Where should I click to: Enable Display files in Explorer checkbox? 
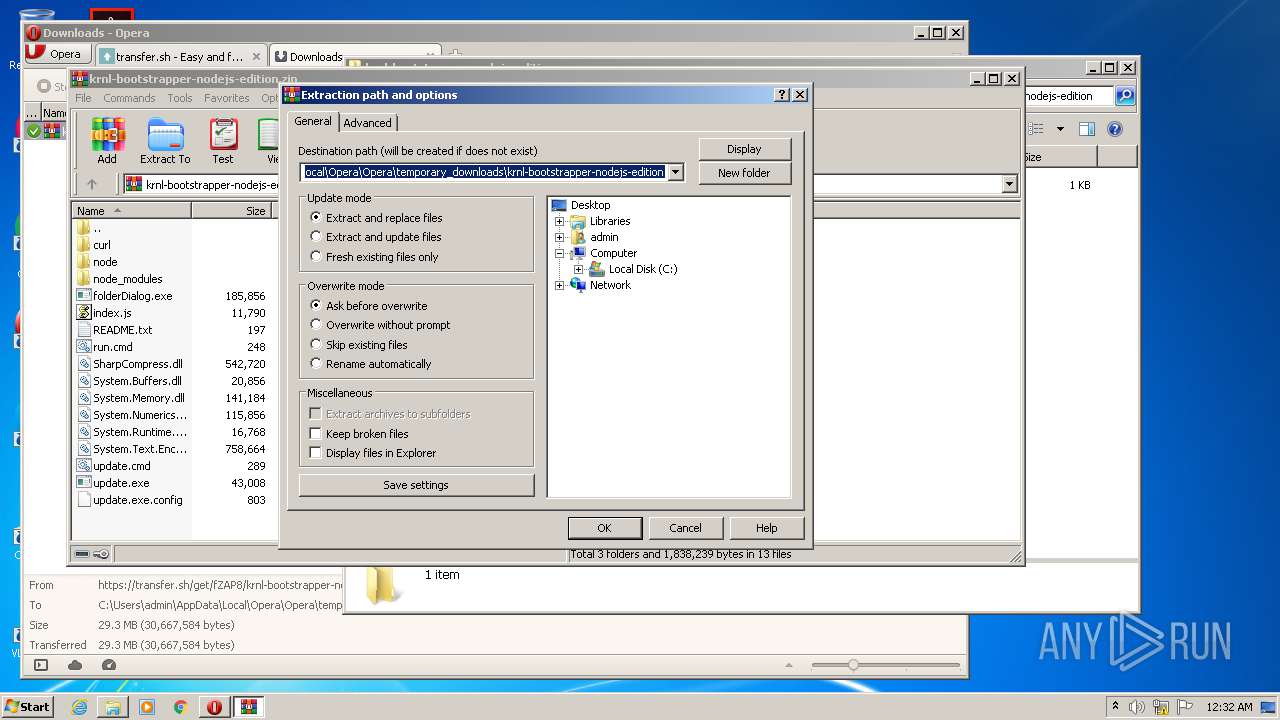click(316, 453)
